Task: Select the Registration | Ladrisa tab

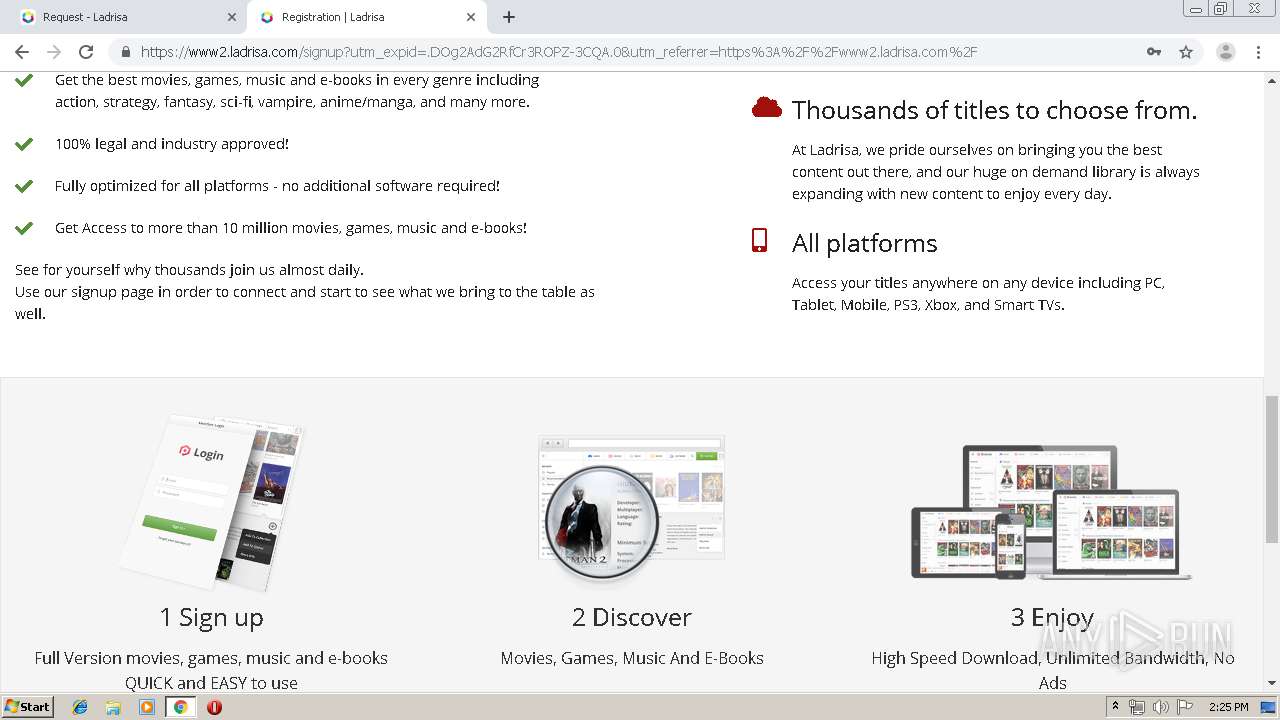Action: pos(365,17)
